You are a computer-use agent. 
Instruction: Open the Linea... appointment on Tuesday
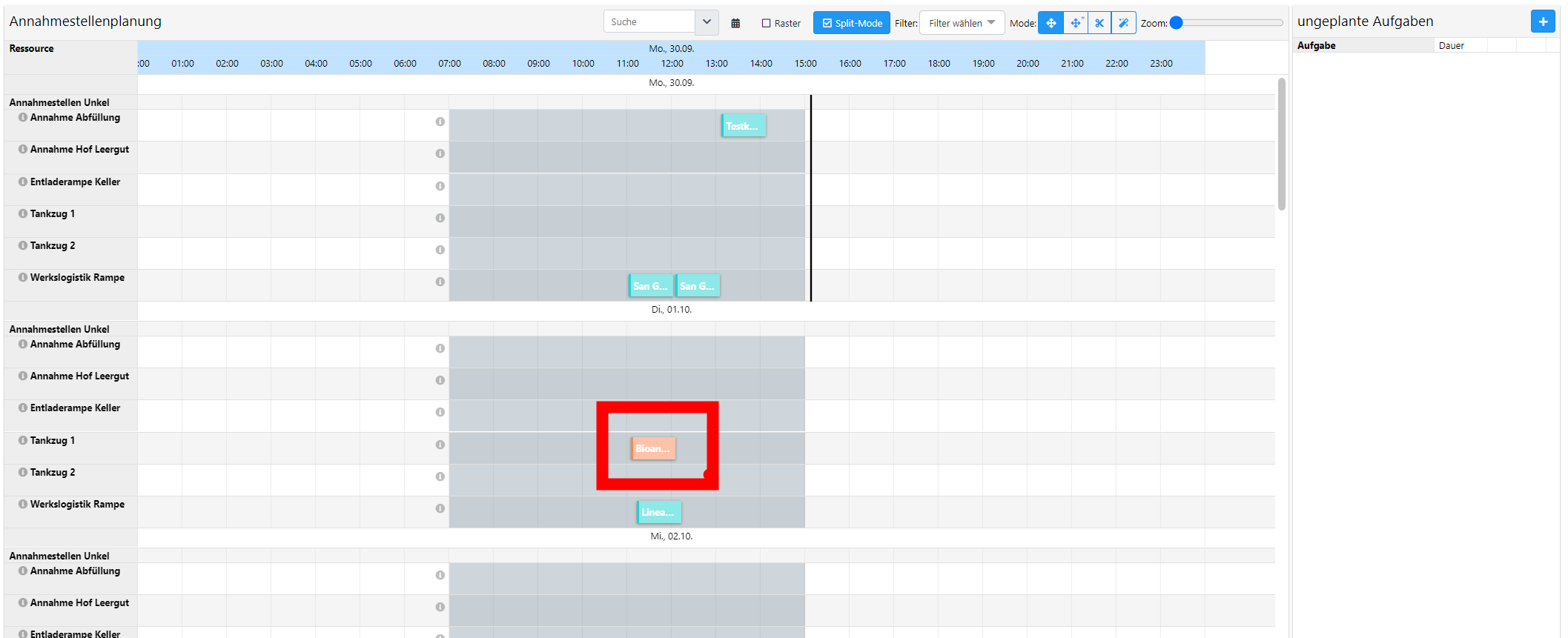(x=659, y=512)
